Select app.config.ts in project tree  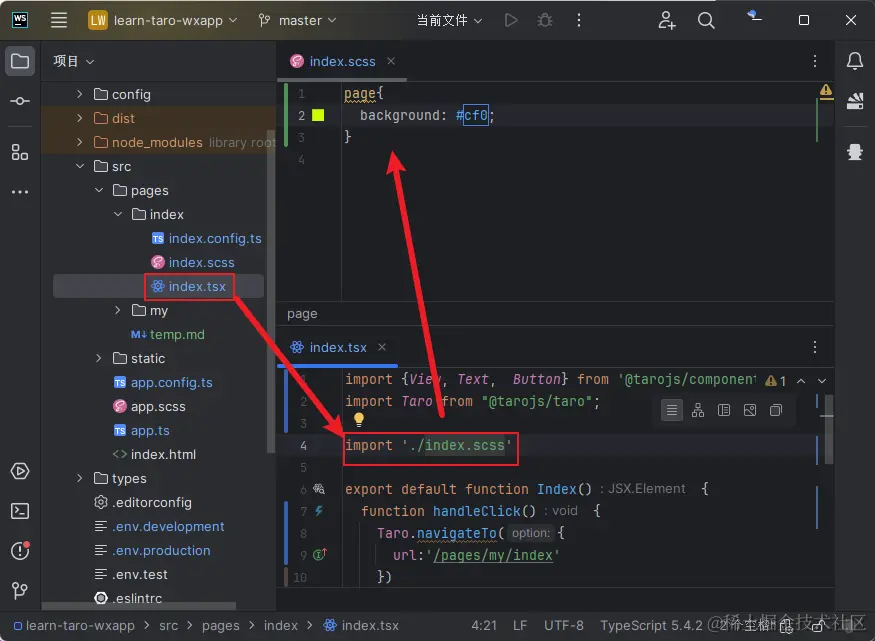tap(171, 382)
